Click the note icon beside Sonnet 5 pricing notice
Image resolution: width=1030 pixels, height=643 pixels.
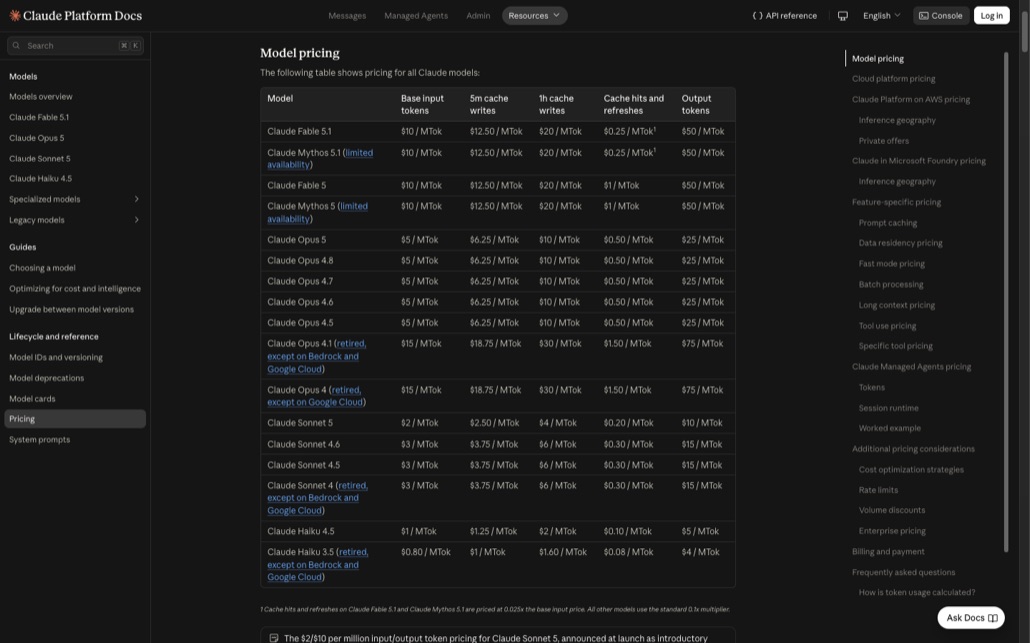(274, 638)
